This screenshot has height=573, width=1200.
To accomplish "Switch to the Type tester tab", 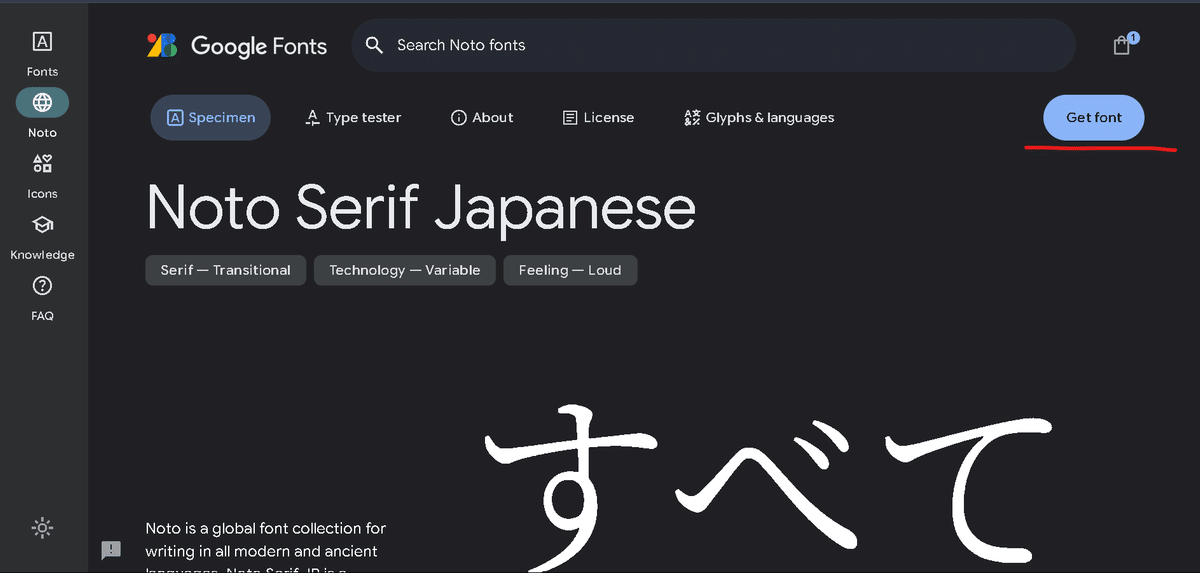I will point(353,118).
